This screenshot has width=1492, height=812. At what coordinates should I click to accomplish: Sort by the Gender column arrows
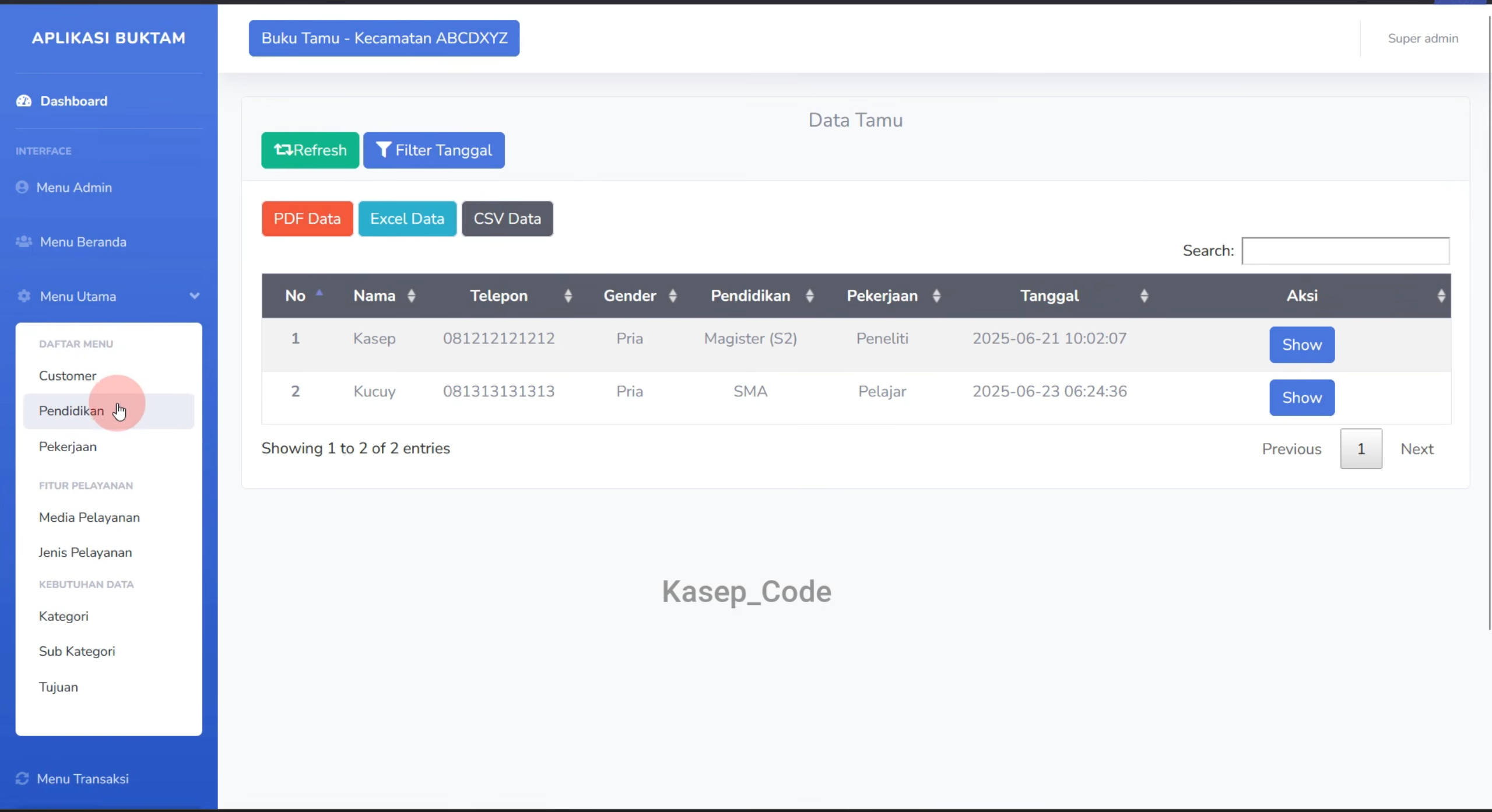click(673, 296)
